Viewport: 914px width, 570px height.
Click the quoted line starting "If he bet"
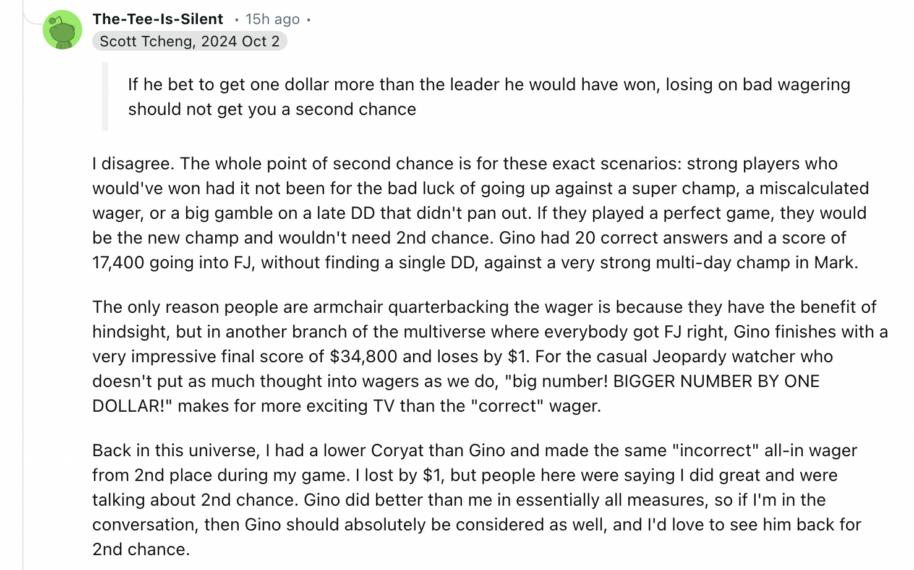[489, 85]
